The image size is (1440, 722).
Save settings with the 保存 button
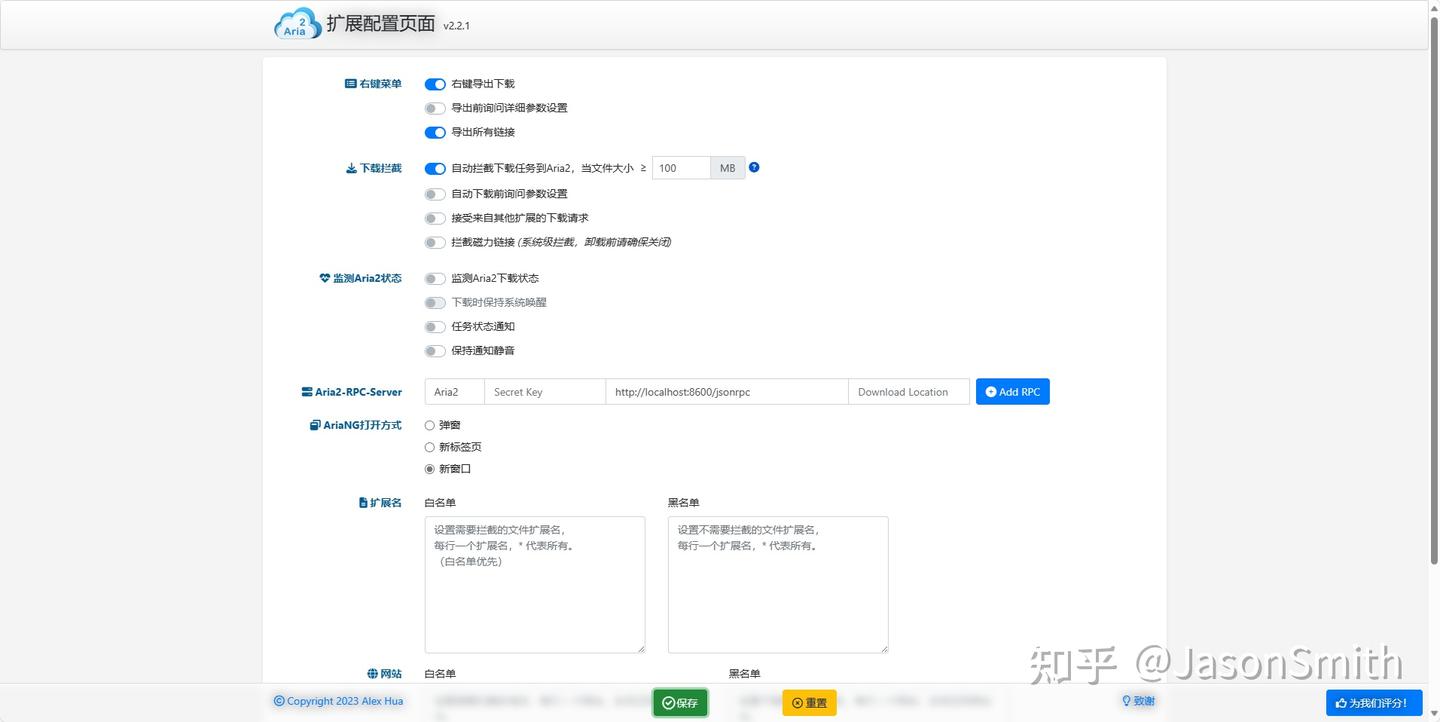(679, 702)
